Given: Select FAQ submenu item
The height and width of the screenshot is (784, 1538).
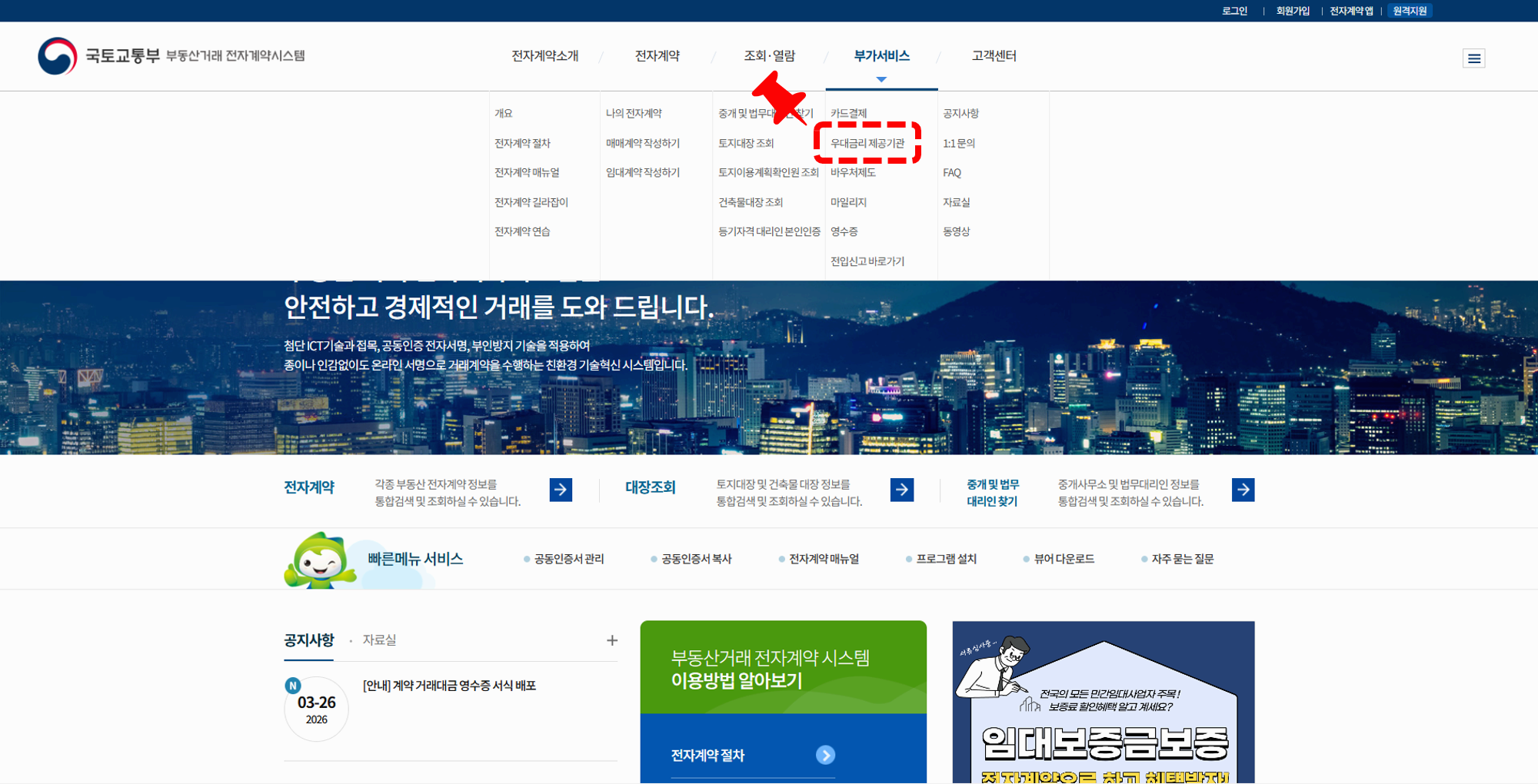Looking at the screenshot, I should [952, 173].
